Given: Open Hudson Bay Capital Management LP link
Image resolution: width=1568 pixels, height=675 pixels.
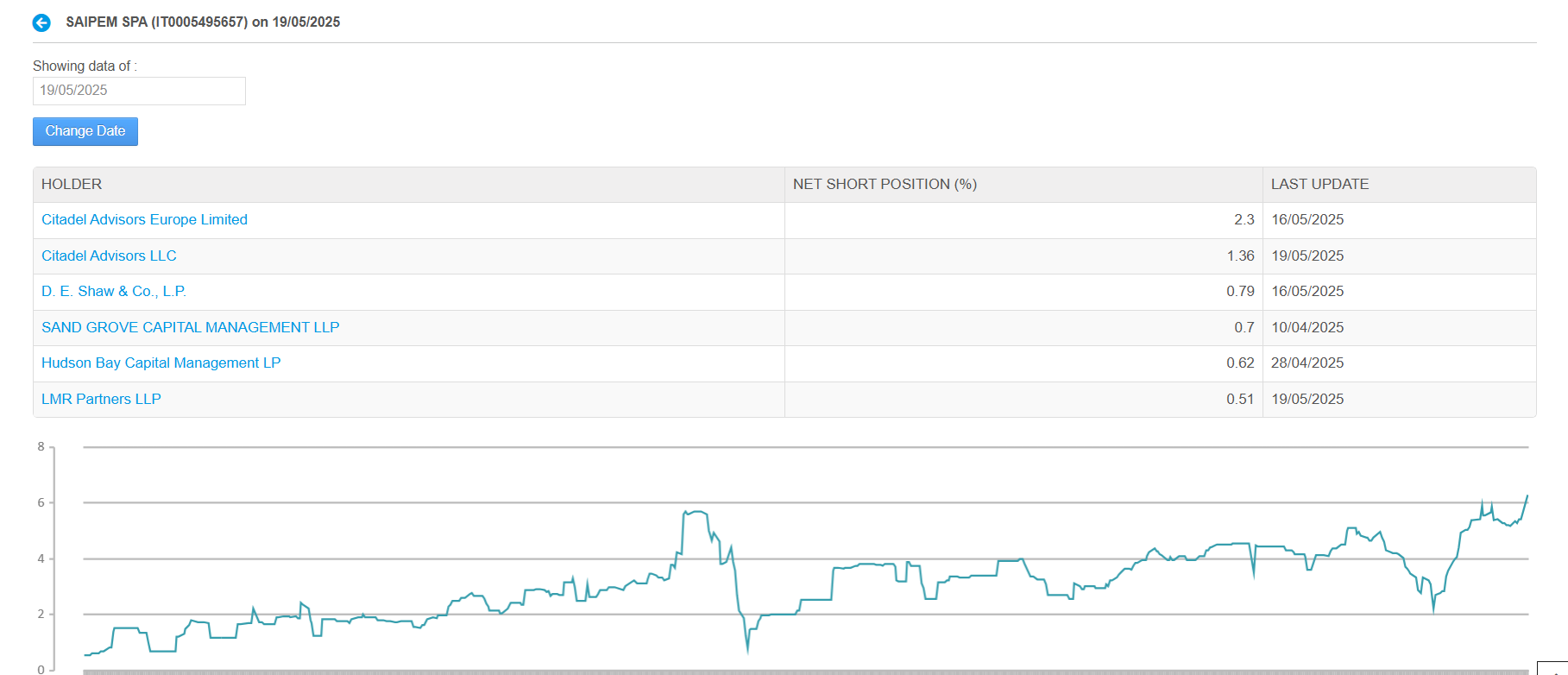Looking at the screenshot, I should click(x=161, y=363).
